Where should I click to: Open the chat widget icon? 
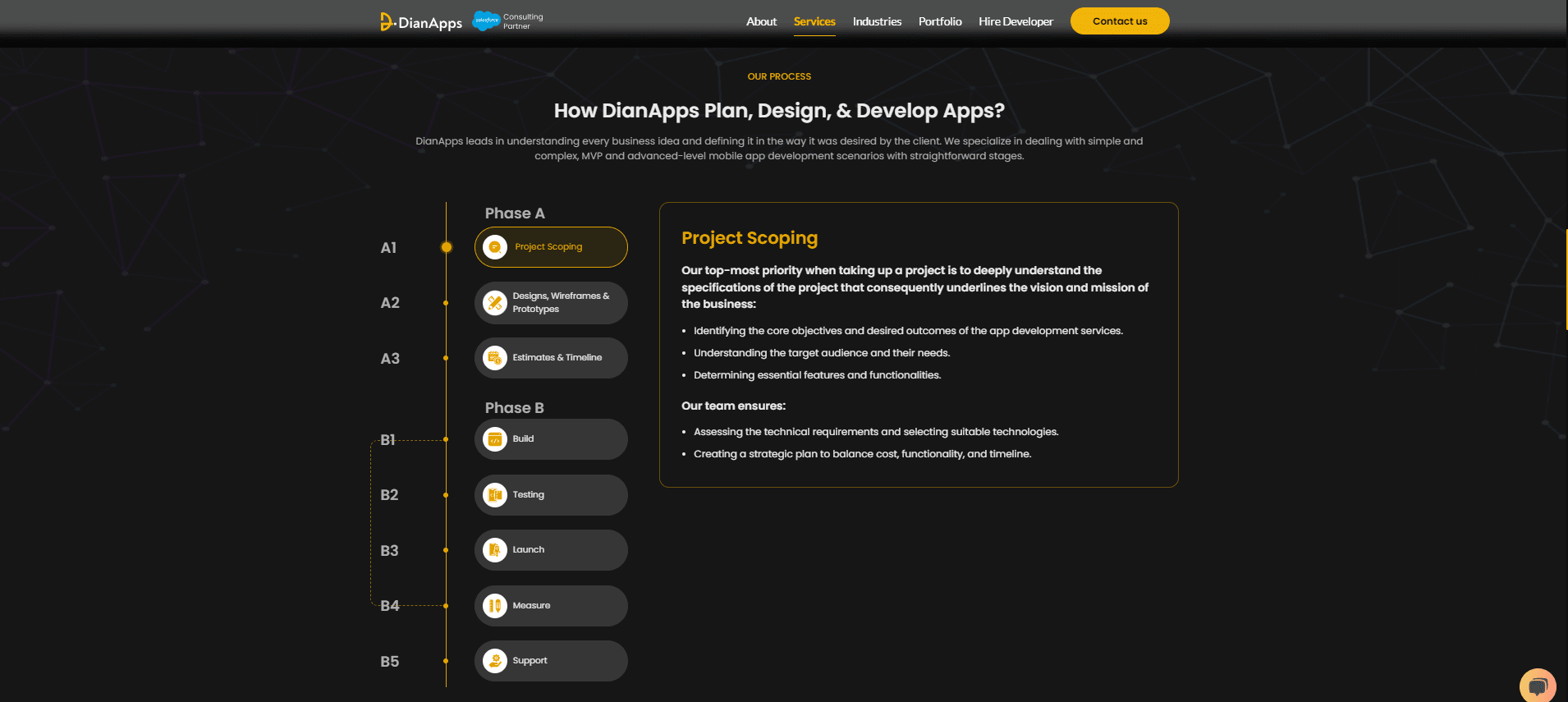[1538, 686]
